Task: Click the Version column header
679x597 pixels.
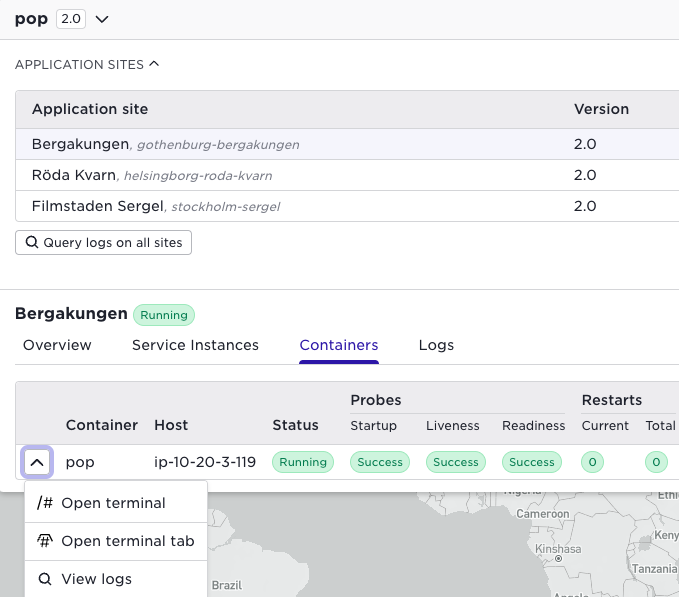Action: (601, 109)
